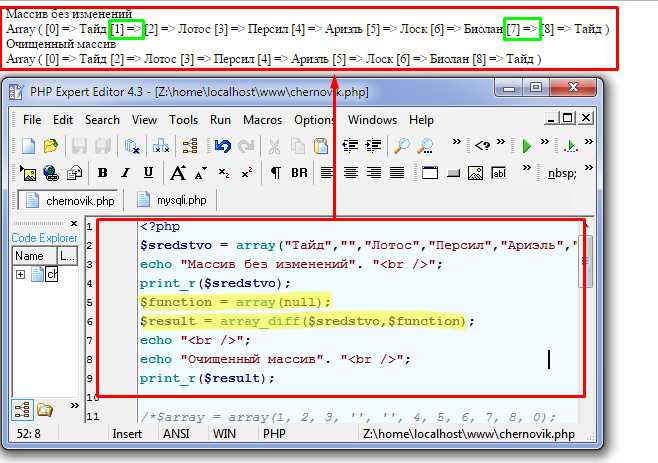Click the increase indent icon

click(x=373, y=146)
